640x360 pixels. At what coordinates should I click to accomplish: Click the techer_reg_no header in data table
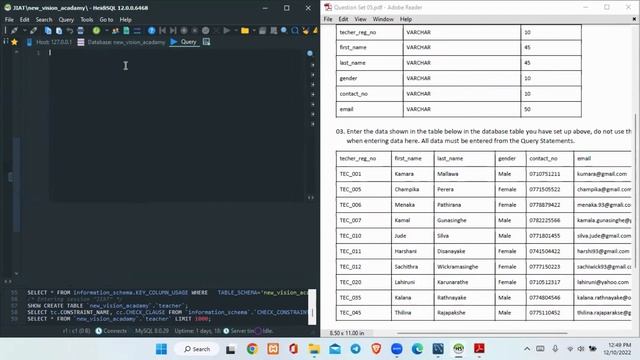[364, 158]
